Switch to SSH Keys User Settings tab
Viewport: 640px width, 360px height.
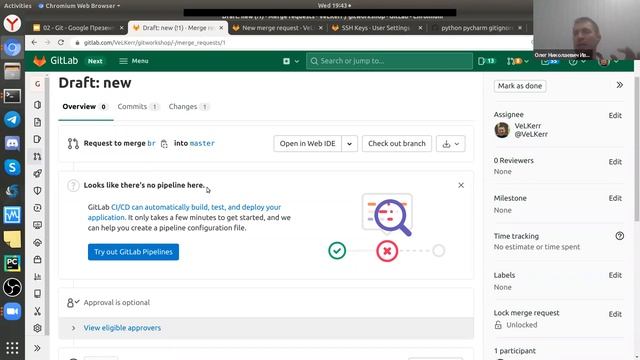376,28
